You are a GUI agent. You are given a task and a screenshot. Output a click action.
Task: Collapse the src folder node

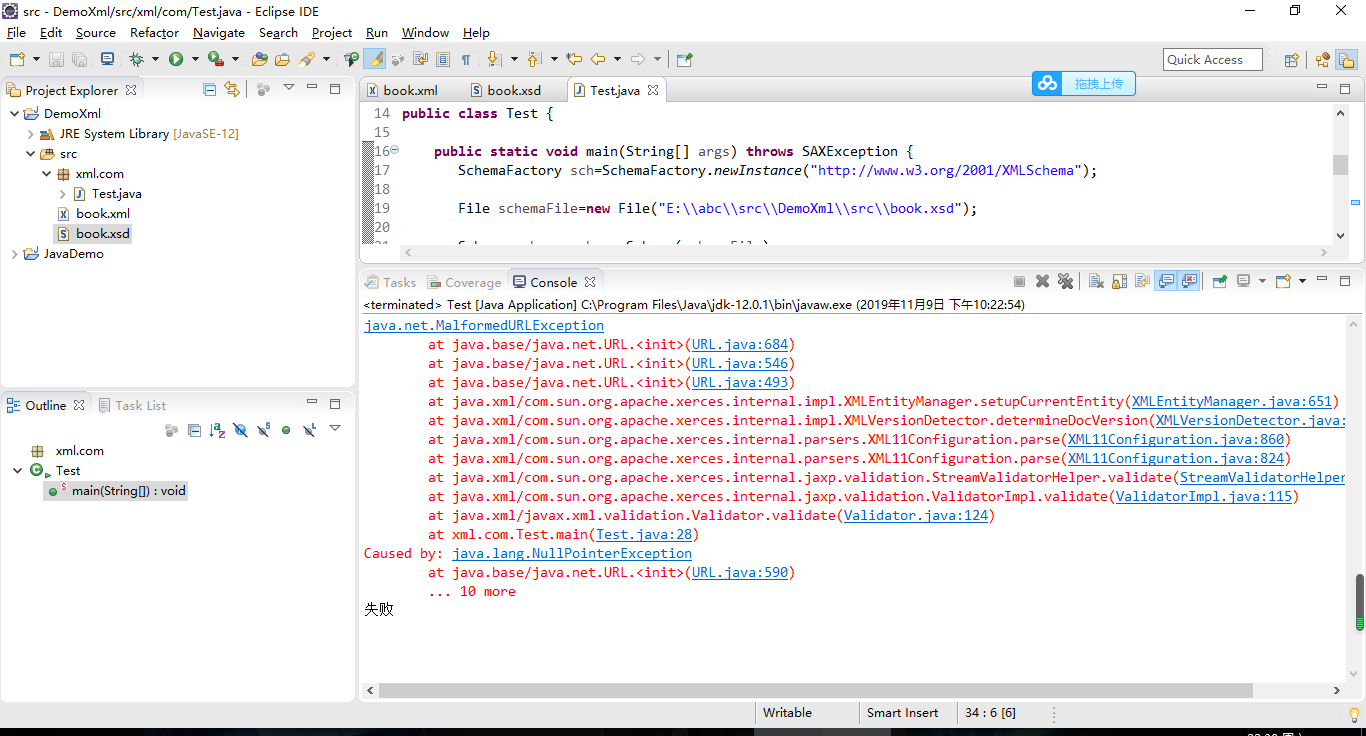30,153
